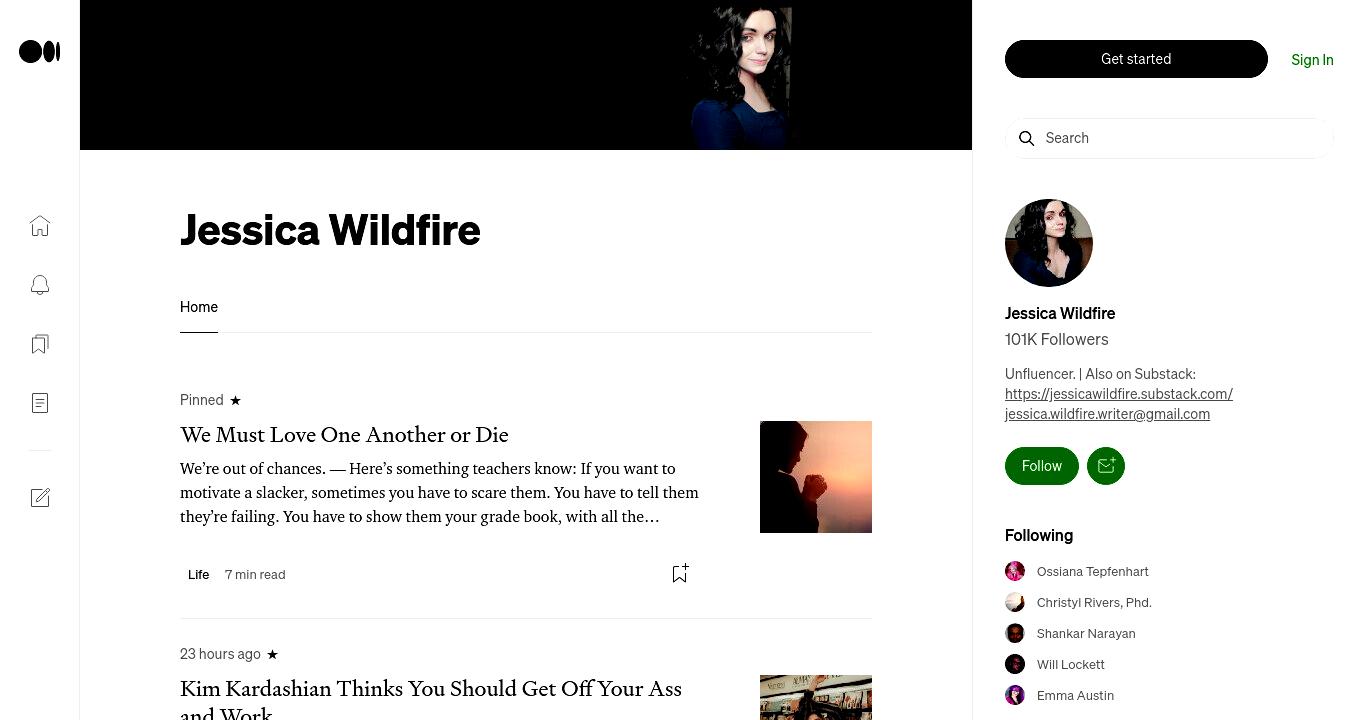The image size is (1366, 720).
Task: Open the jessicawildfire.substack.com link
Action: (x=1119, y=394)
